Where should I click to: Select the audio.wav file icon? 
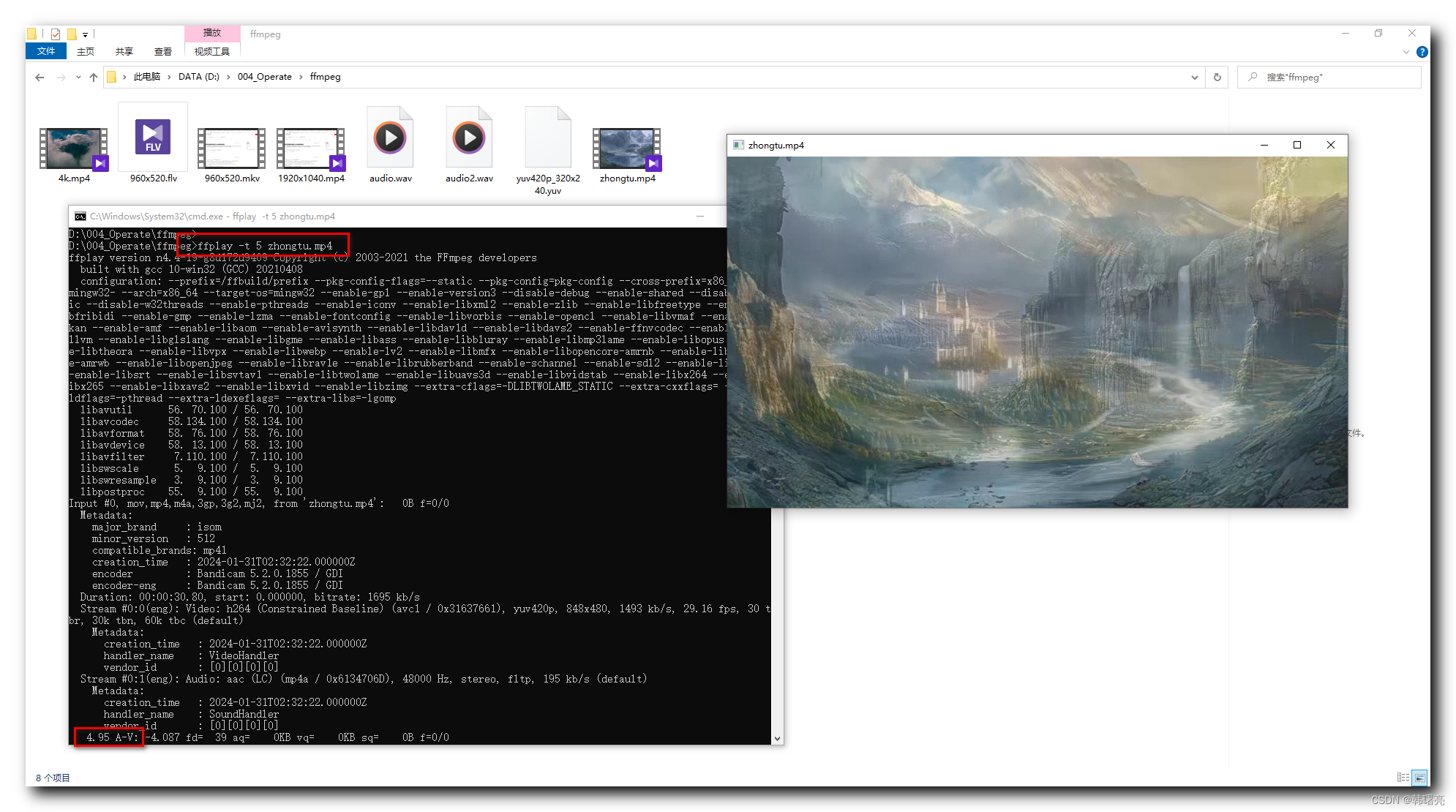tap(390, 139)
